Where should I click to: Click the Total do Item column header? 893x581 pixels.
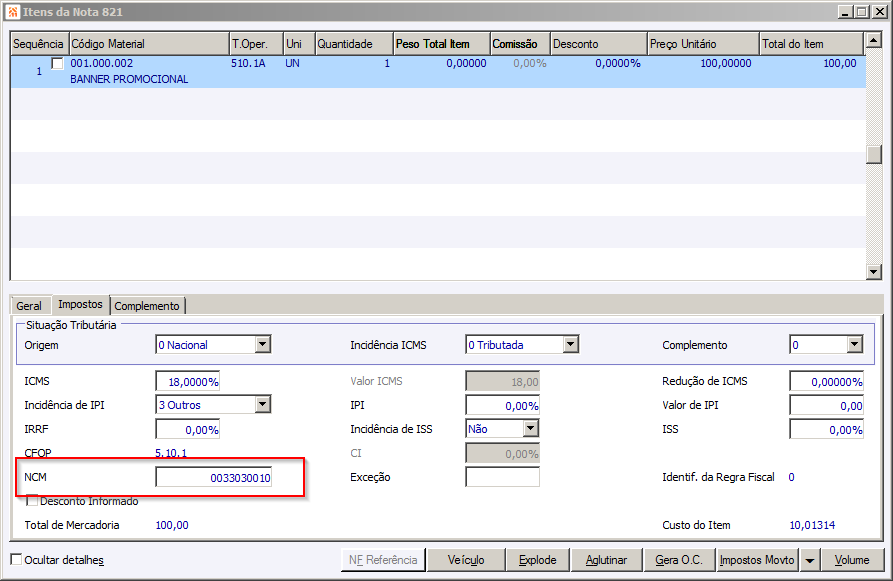[812, 44]
